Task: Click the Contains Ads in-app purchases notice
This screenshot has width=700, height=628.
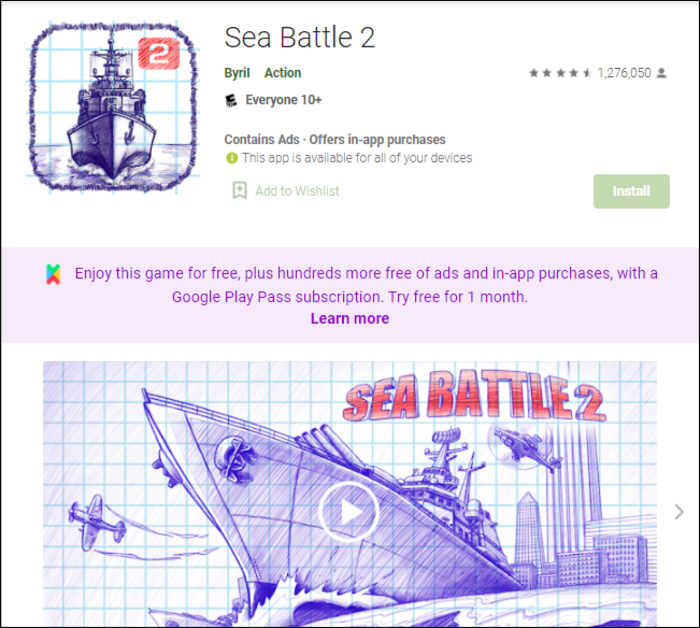Action: point(335,140)
